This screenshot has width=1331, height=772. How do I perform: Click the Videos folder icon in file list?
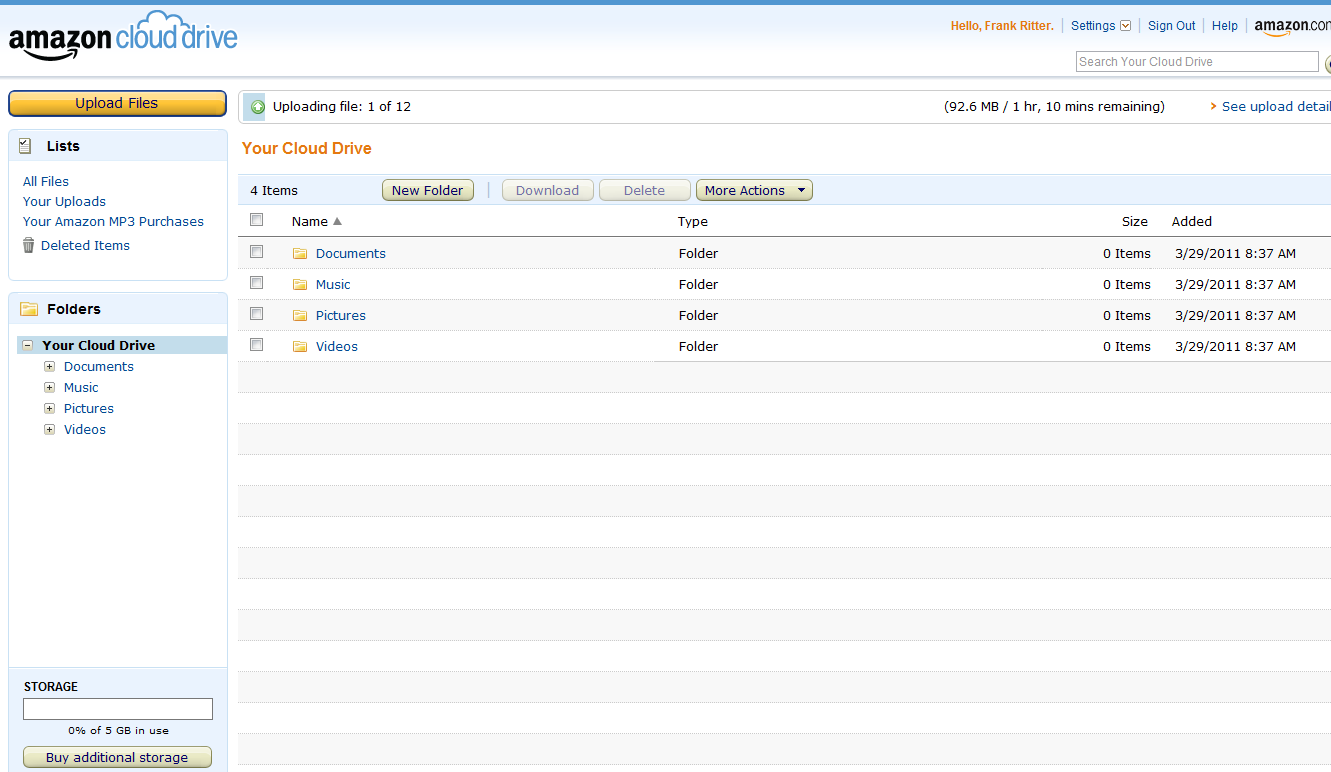[x=300, y=347]
